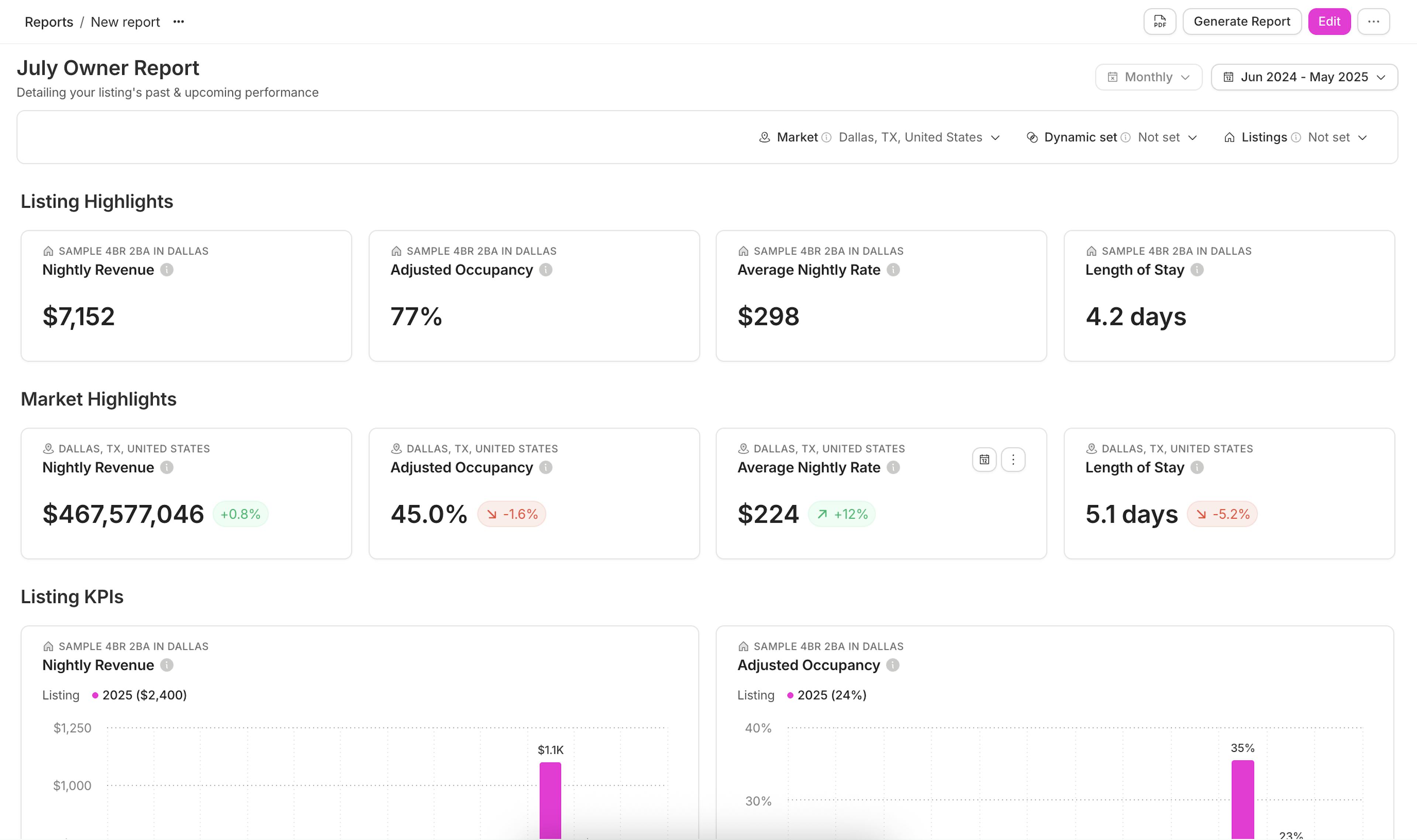This screenshot has width=1417, height=840.
Task: Open the Monthly granularity dropdown
Action: 1148,77
